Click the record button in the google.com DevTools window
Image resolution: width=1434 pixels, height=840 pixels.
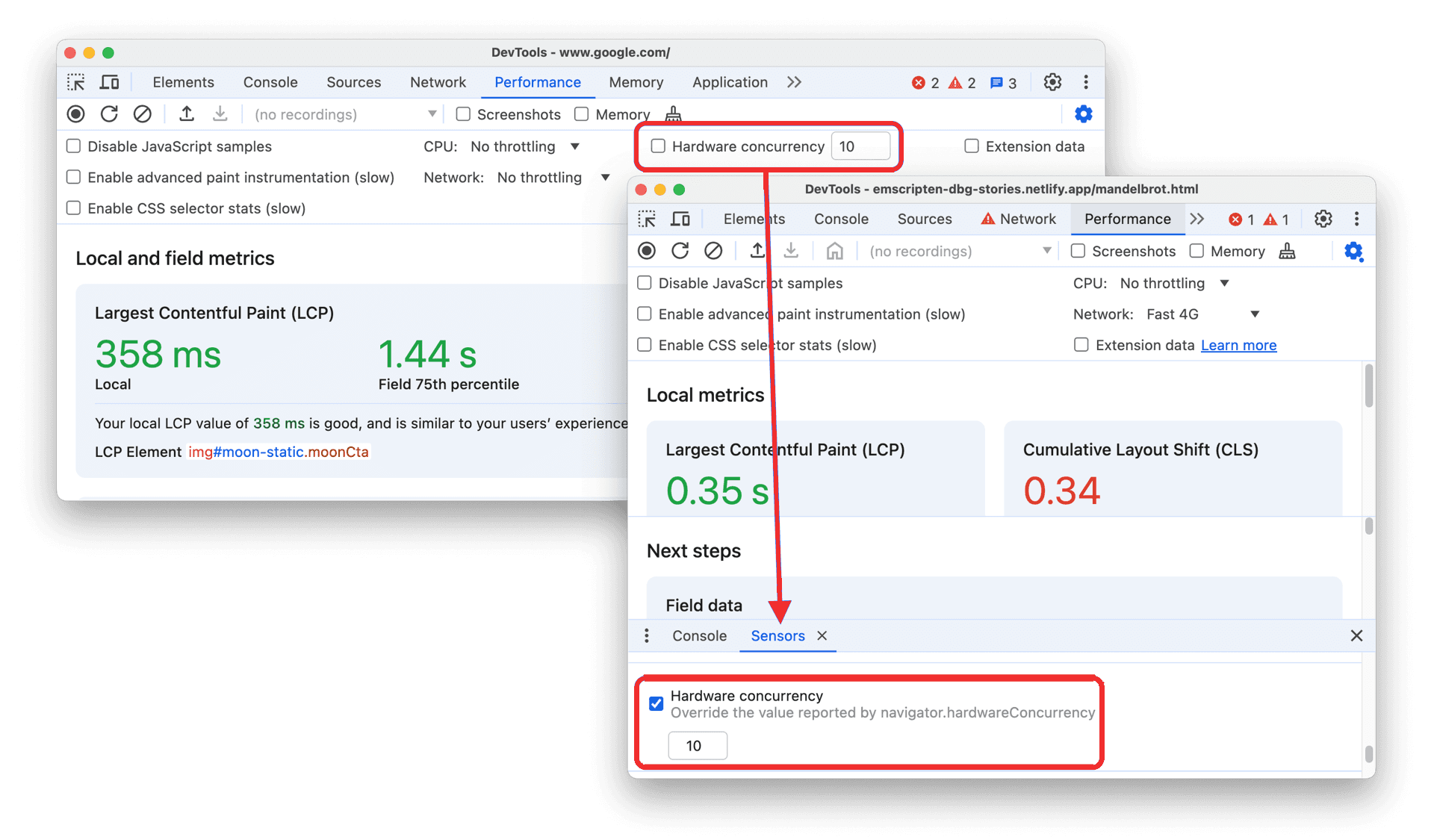tap(75, 114)
